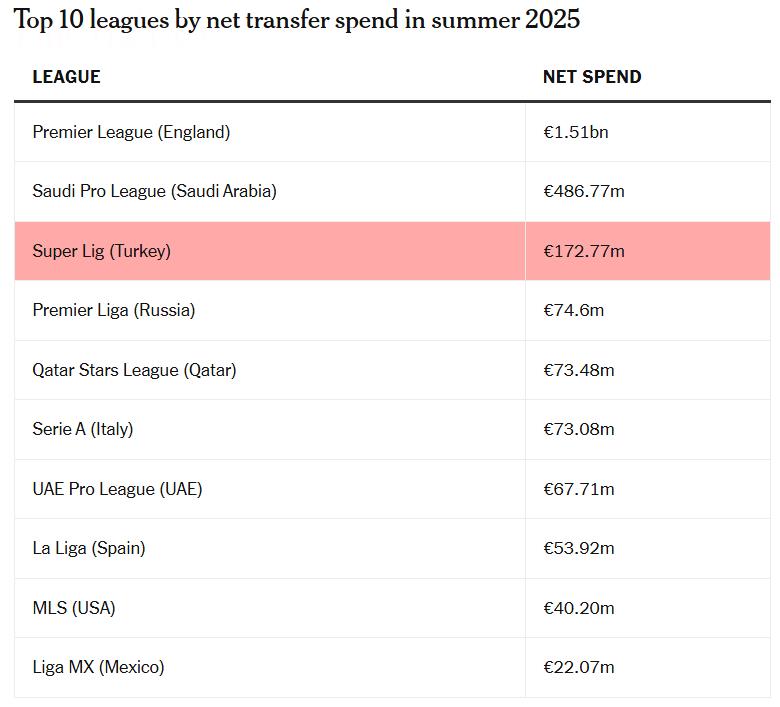780x707 pixels.
Task: Click the LEAGUE column header
Action: [x=66, y=77]
